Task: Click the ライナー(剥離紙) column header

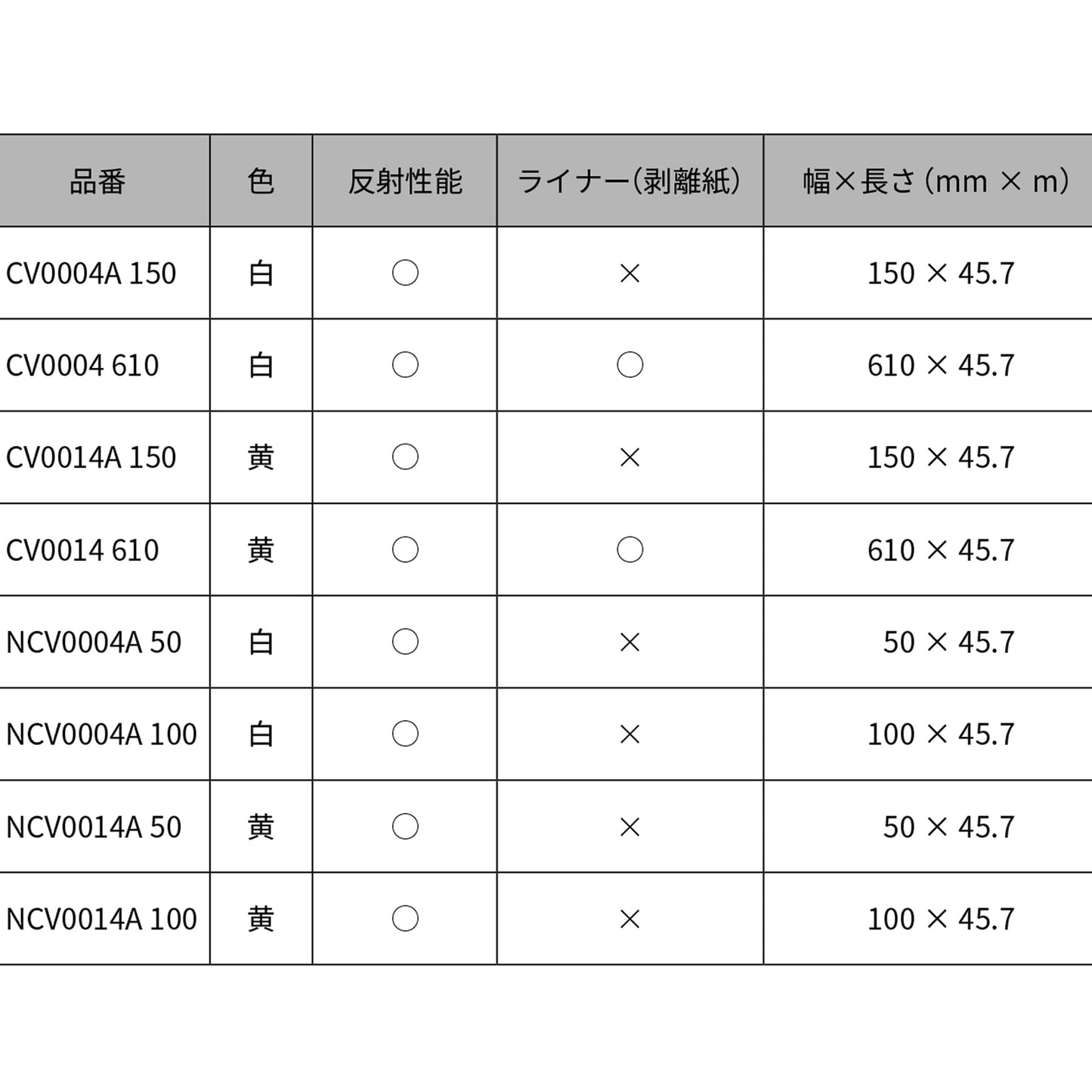Action: (x=630, y=181)
